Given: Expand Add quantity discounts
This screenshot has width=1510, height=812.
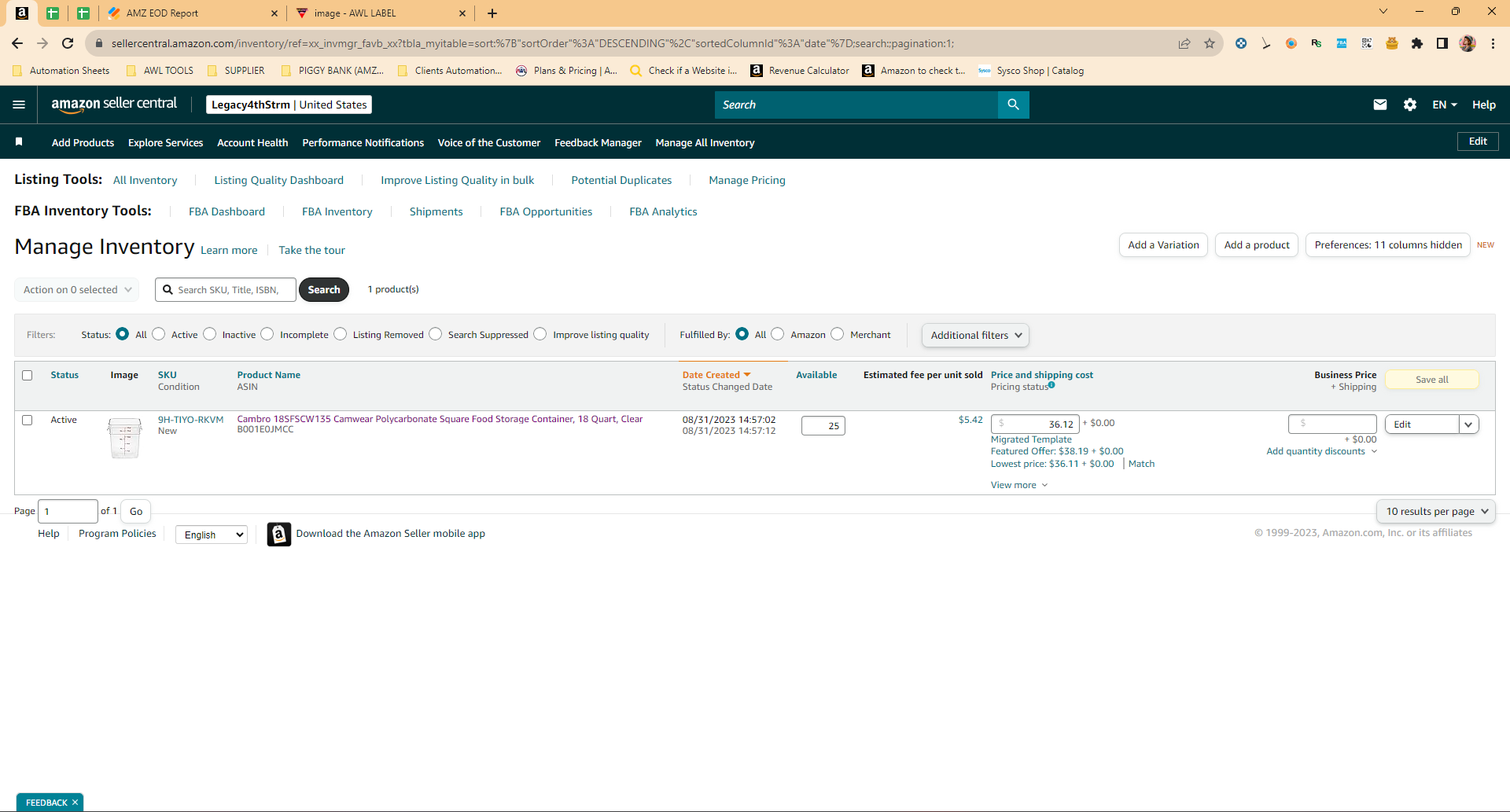Looking at the screenshot, I should 1321,451.
